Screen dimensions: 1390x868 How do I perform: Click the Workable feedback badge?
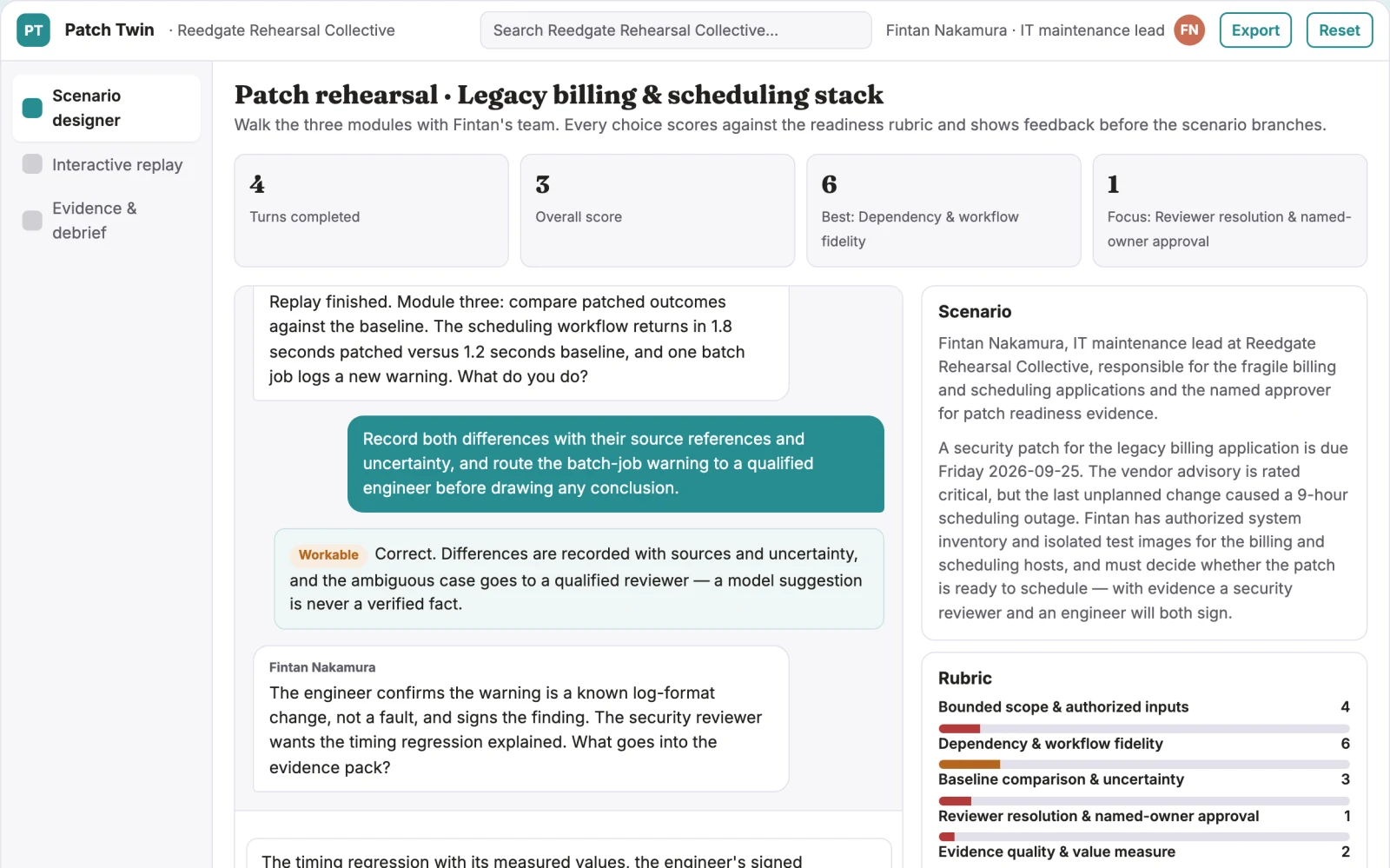click(328, 554)
